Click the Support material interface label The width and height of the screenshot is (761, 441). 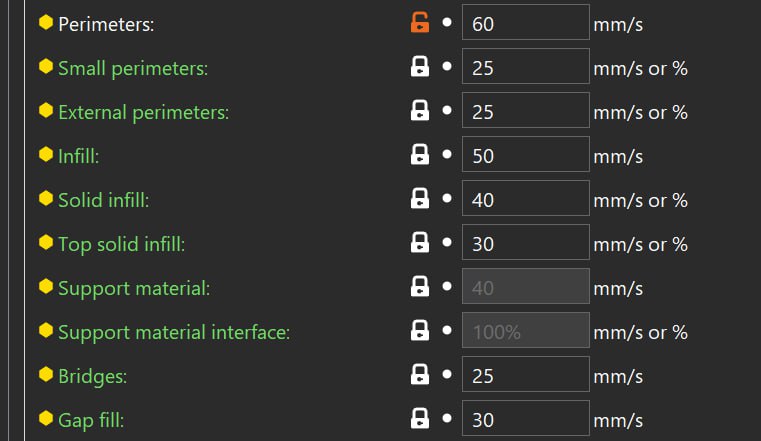174,332
